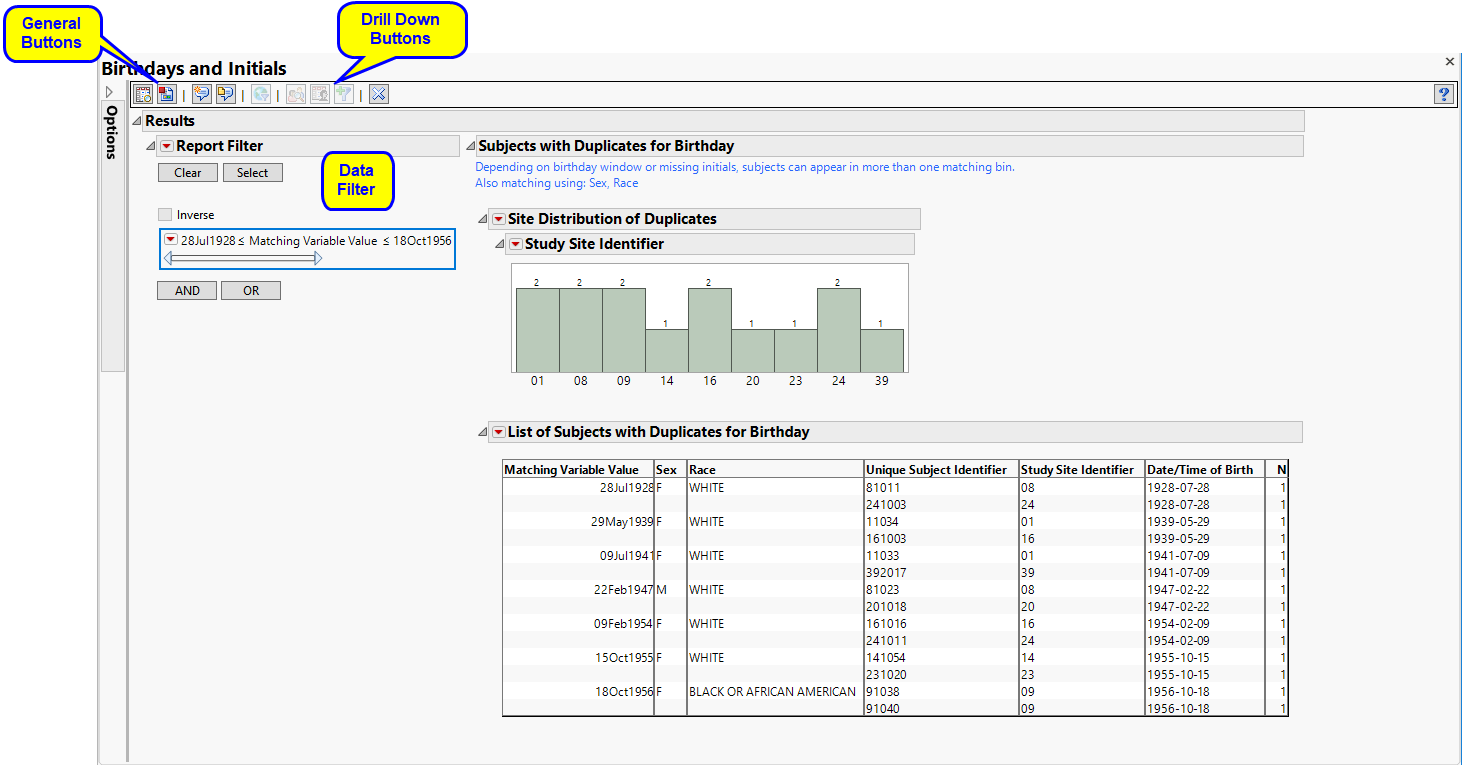Click the globe filter toolbar icon
The height and width of the screenshot is (765, 1462).
260,94
